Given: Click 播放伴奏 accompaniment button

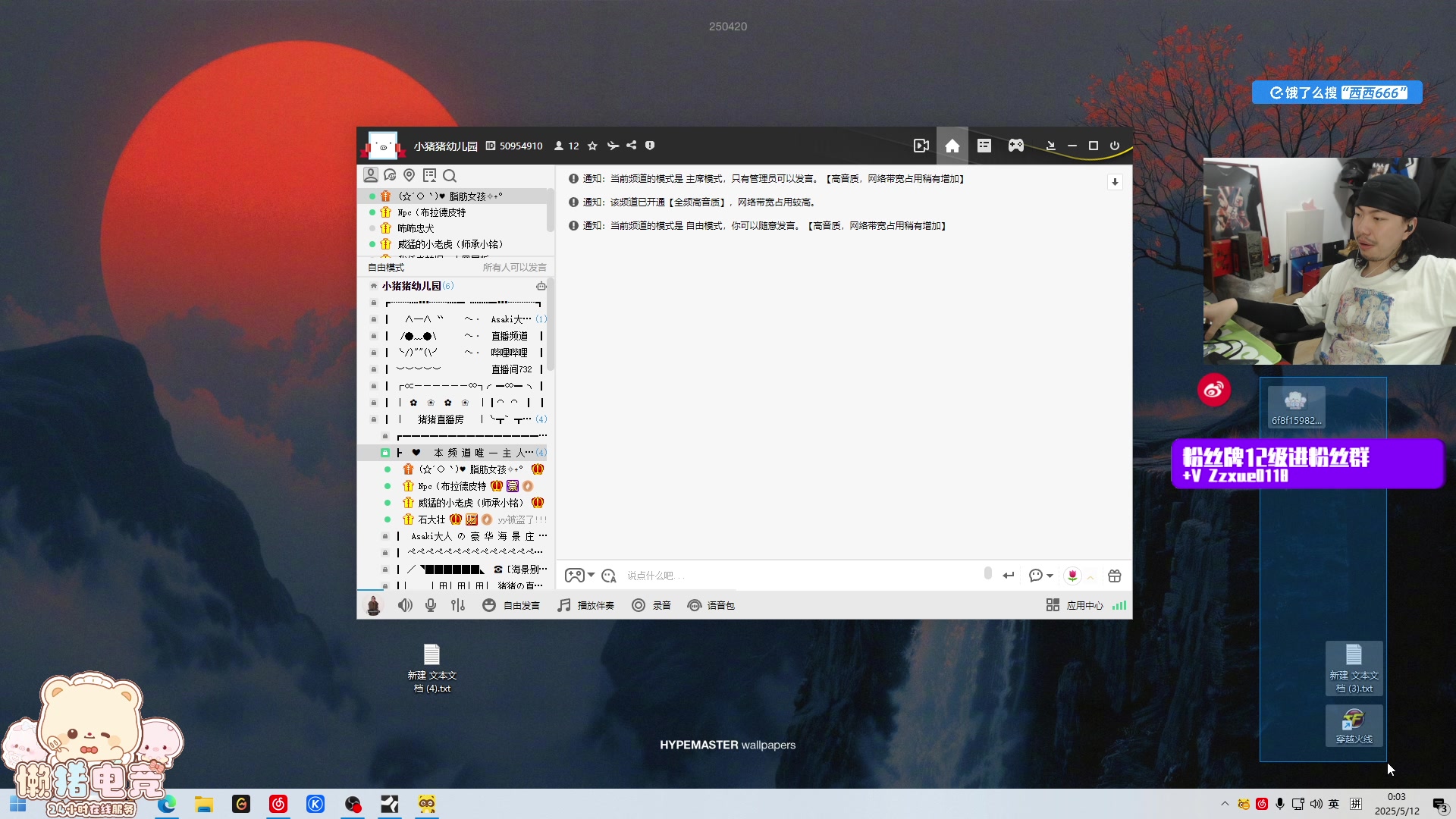Looking at the screenshot, I should click(586, 605).
